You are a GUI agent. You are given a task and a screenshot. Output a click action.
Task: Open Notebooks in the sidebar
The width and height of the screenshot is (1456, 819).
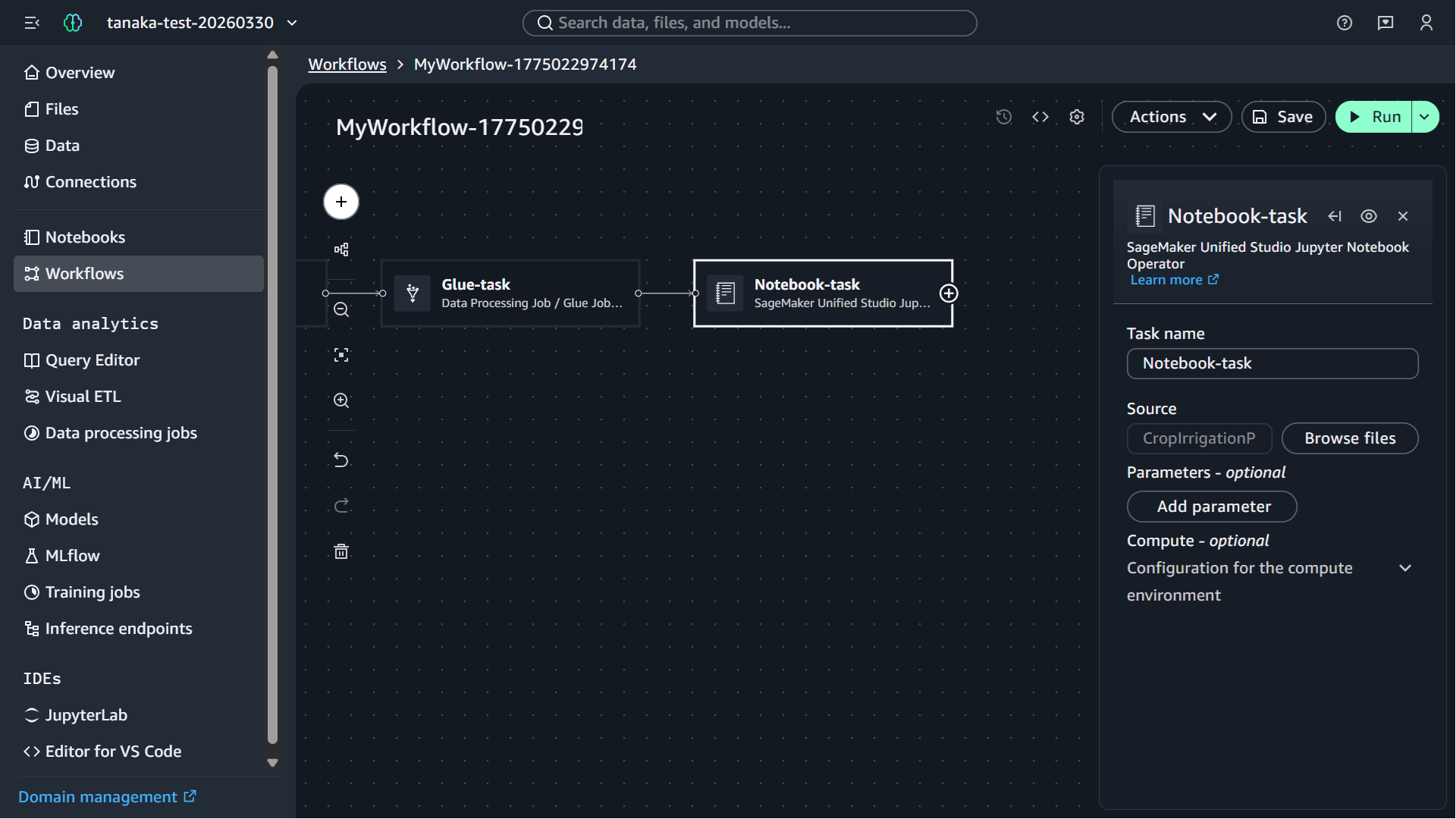[x=139, y=237]
